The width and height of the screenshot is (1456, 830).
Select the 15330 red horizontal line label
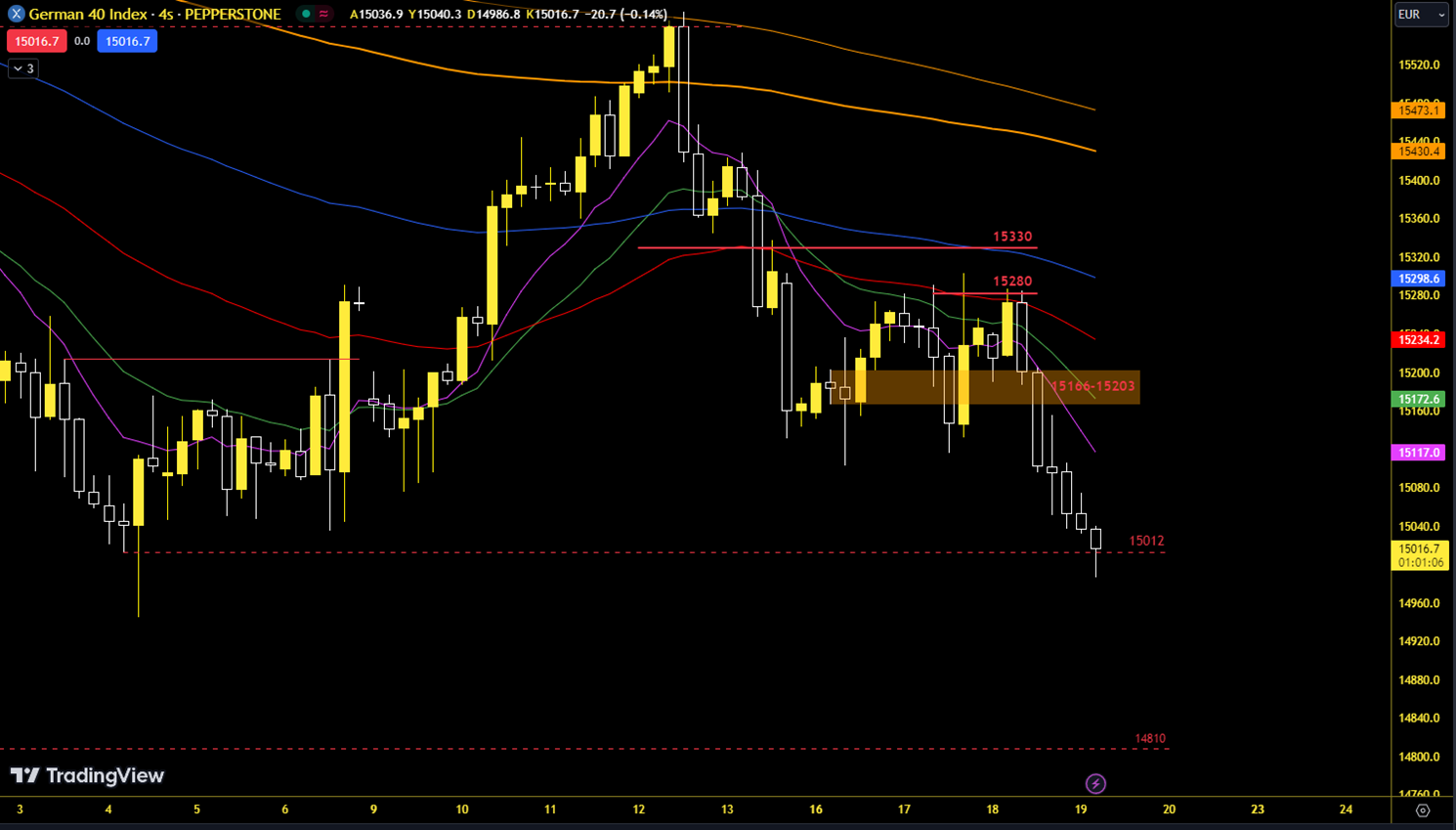pos(1012,237)
